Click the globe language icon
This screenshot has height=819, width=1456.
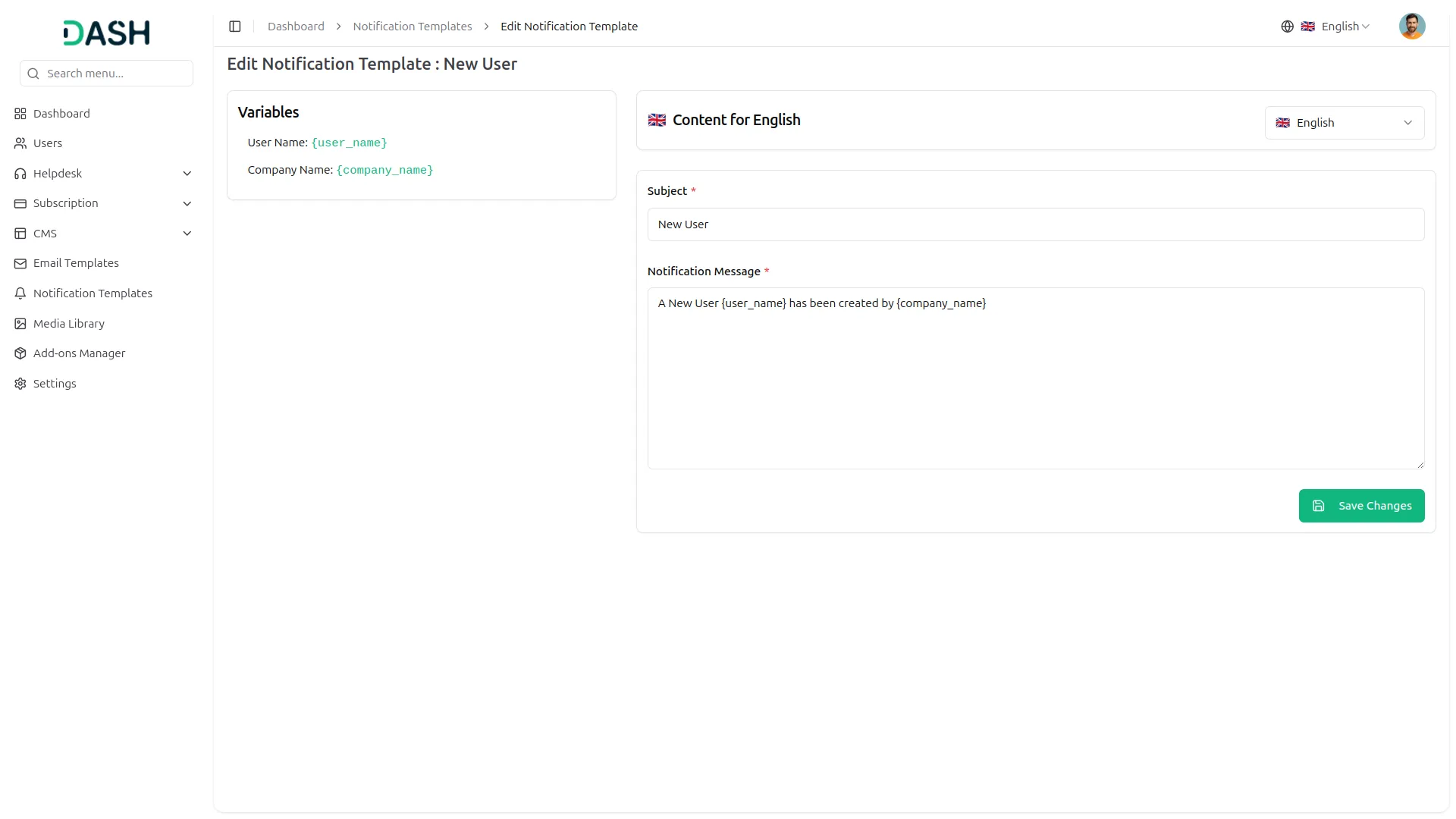(1287, 27)
